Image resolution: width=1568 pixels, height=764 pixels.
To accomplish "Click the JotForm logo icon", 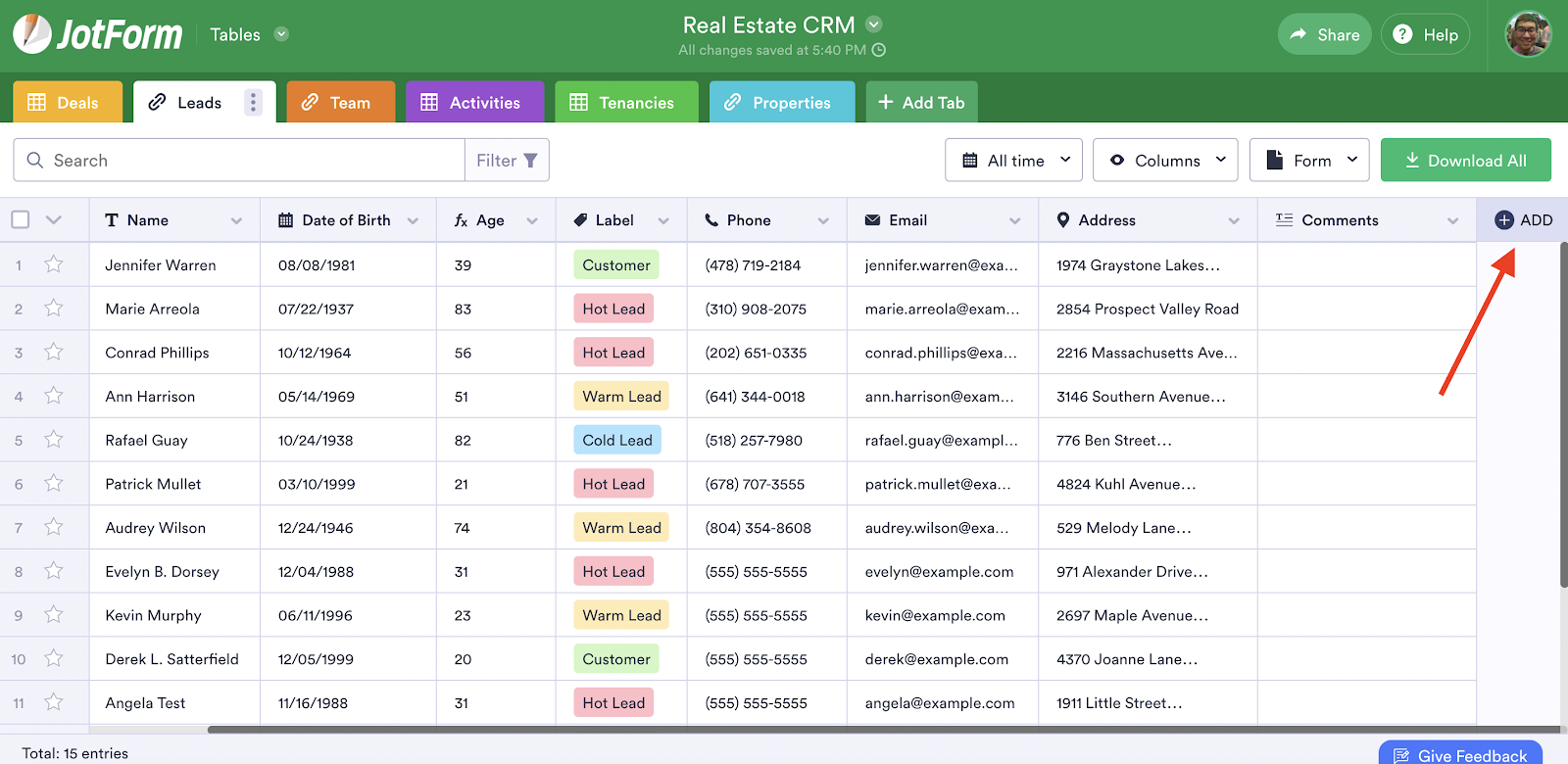I will click(32, 34).
